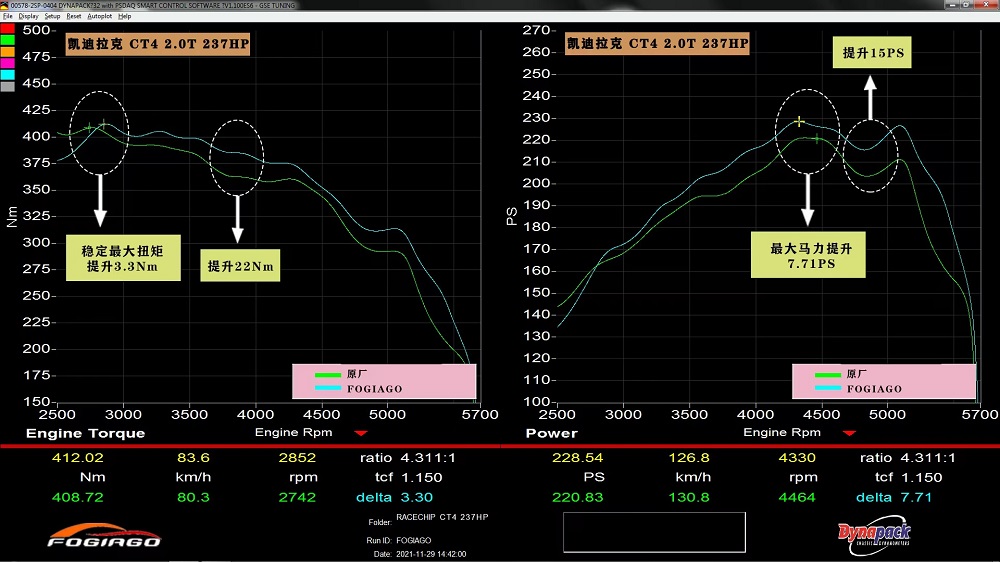Click the Engine Torque graph title

(x=85, y=433)
